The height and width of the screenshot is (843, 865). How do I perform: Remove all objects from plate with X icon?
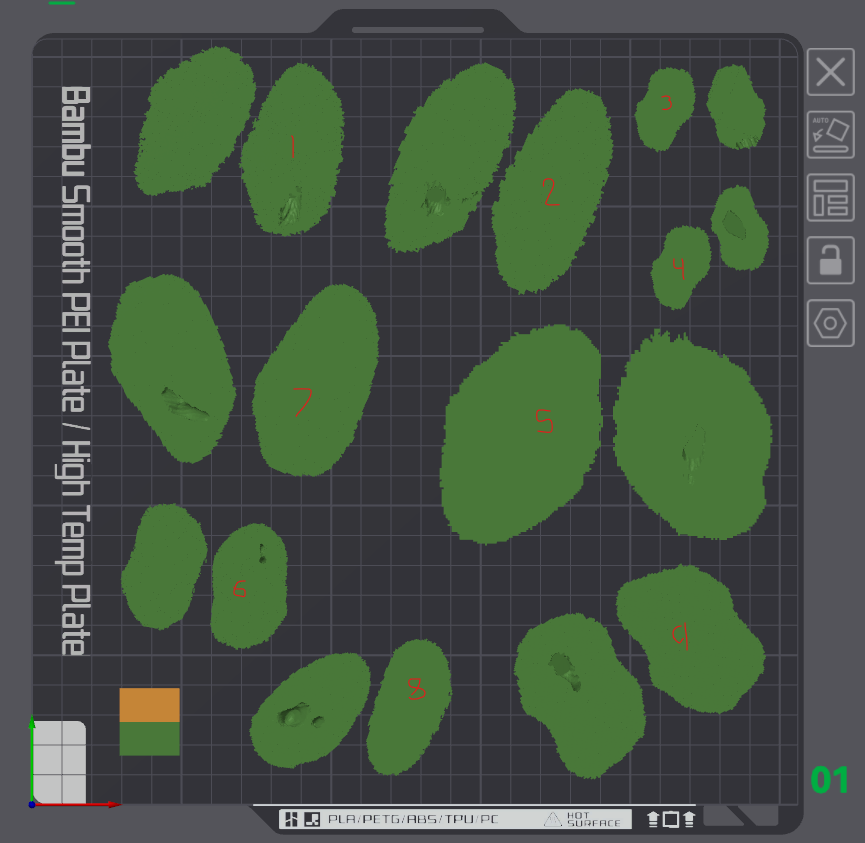[830, 72]
